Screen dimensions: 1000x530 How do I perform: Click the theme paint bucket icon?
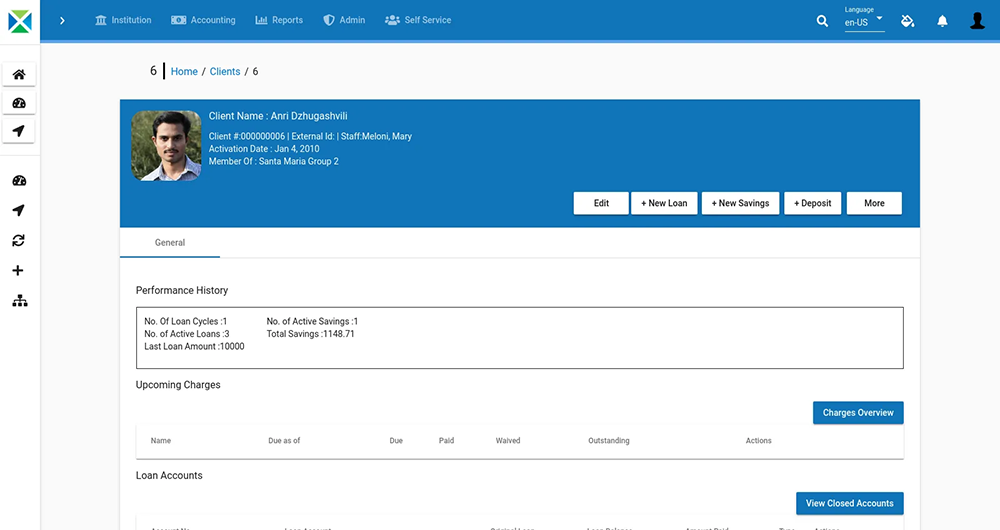pos(908,21)
